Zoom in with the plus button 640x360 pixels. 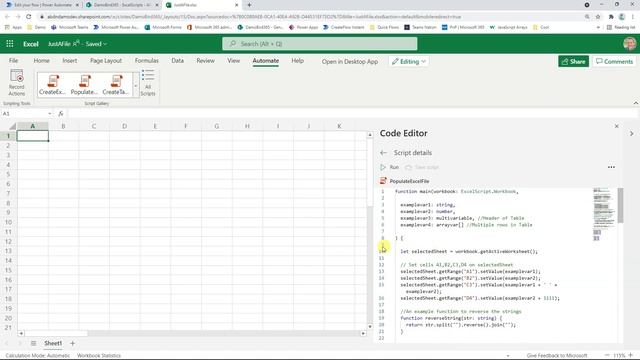[x=631, y=355]
